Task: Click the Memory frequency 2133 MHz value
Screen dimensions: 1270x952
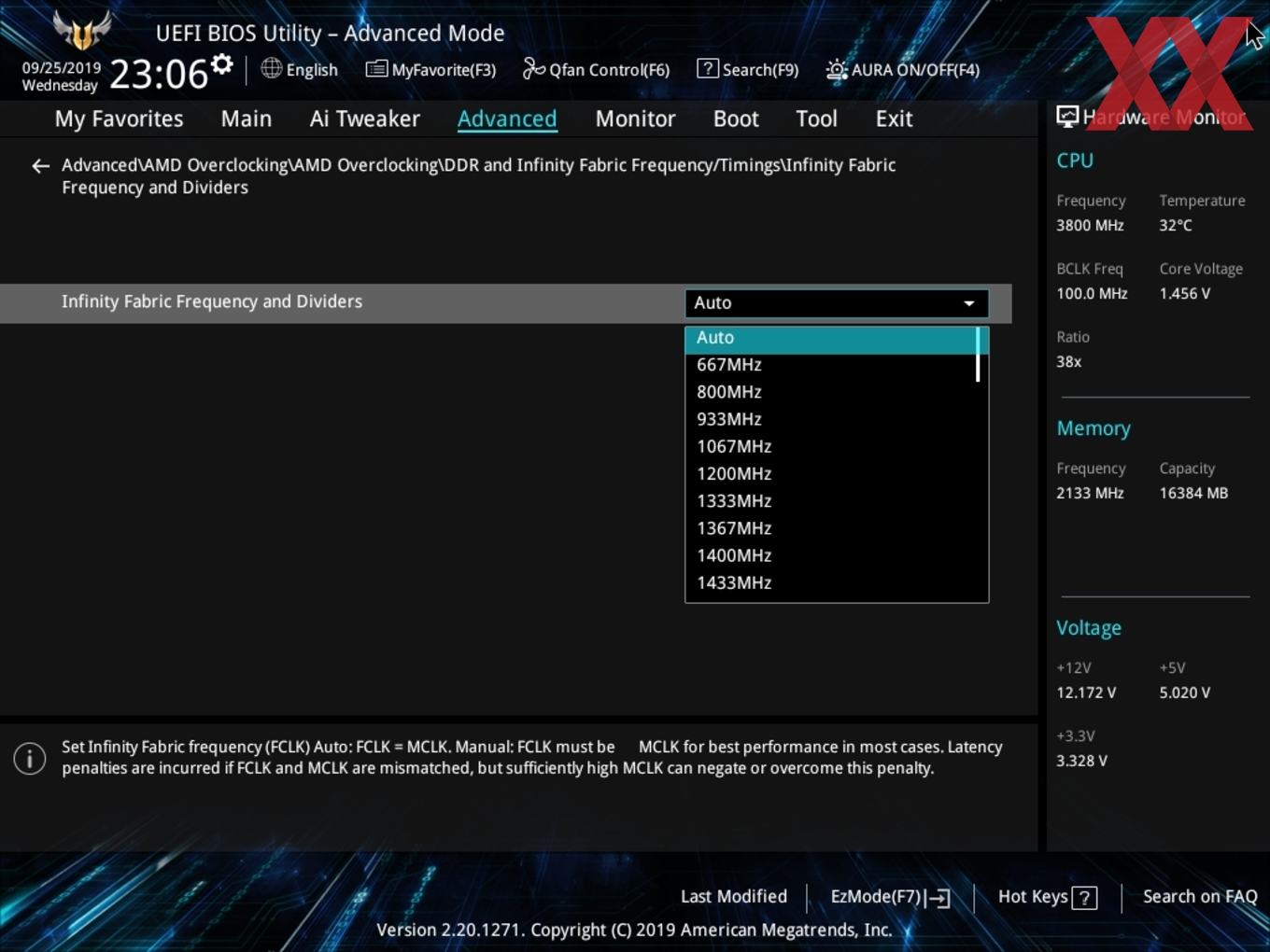Action: tap(1090, 494)
